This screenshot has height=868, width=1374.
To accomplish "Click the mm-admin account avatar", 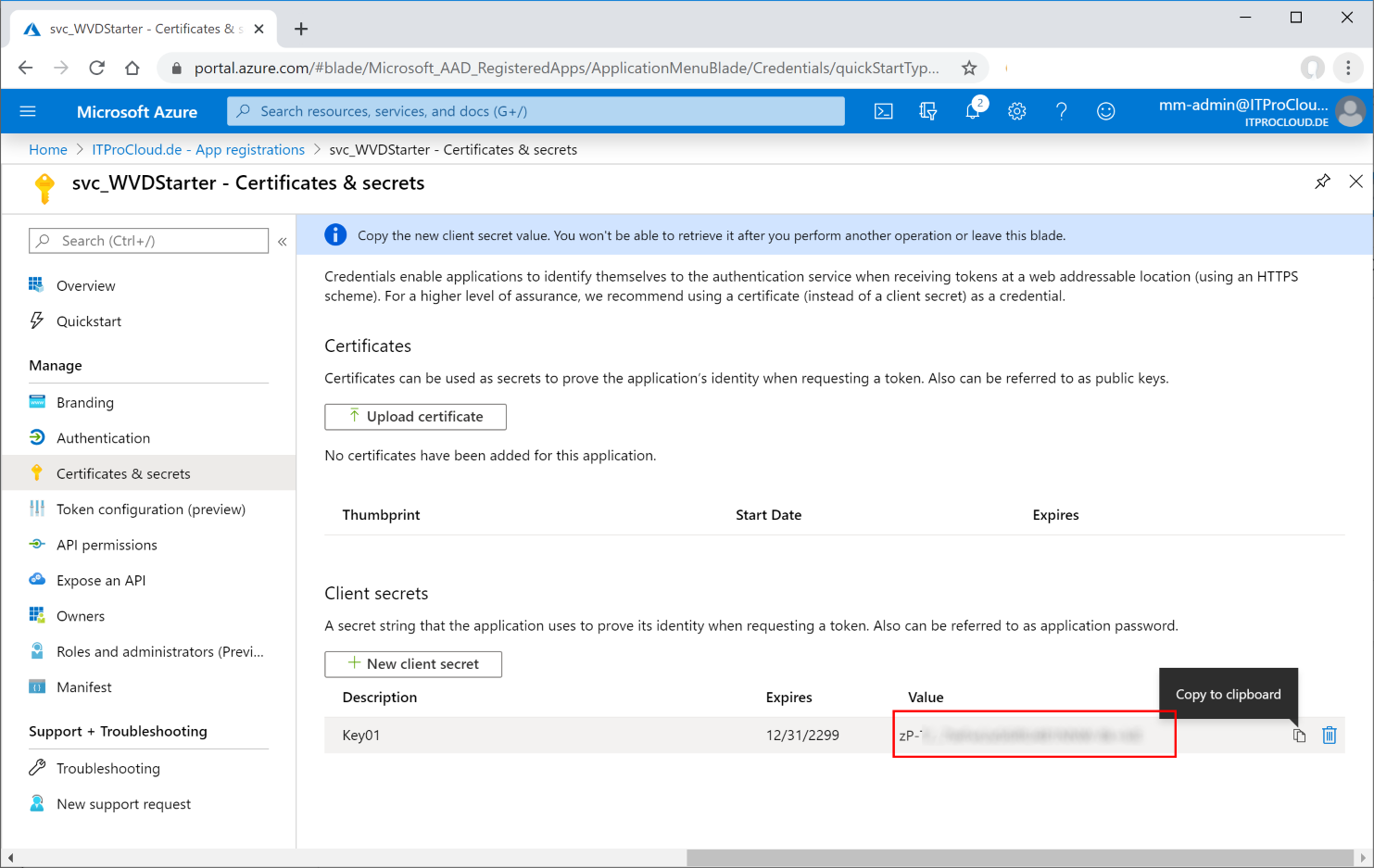I will 1351,111.
